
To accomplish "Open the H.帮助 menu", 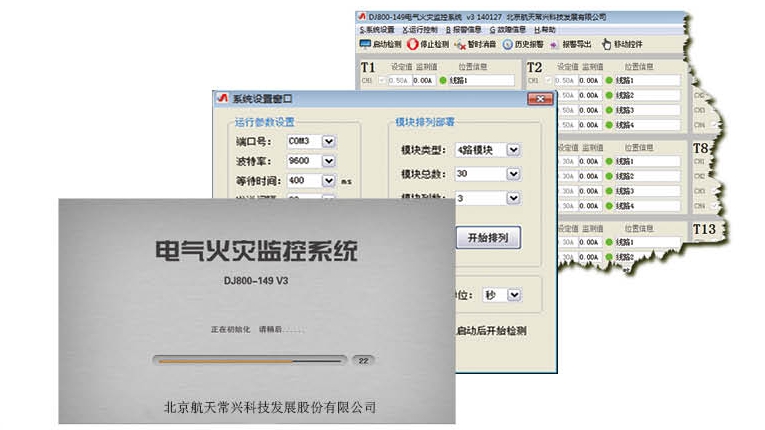I will point(545,30).
